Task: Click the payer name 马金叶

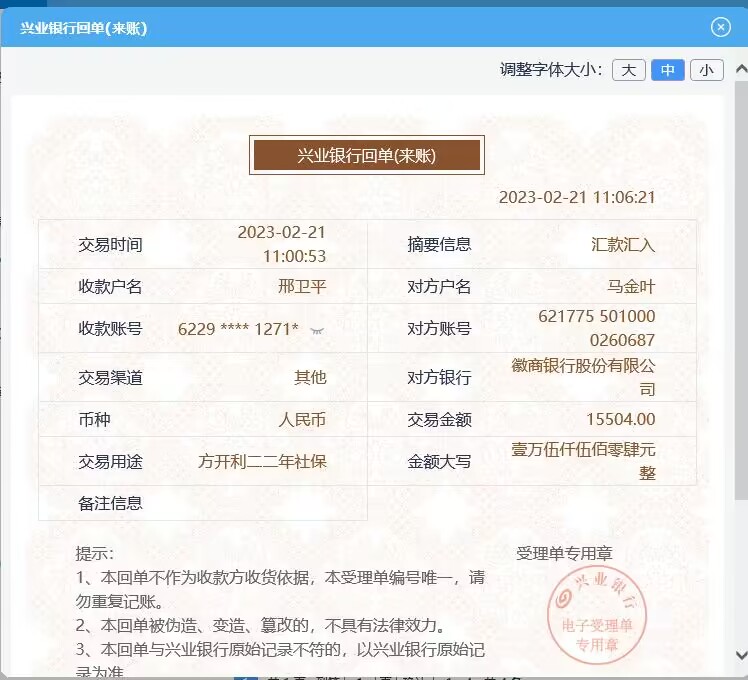Action: click(x=631, y=287)
